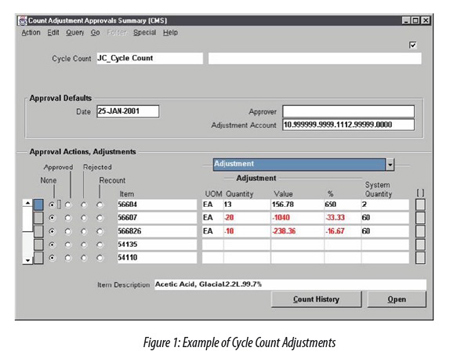Expand the Adjustment dropdown arrow
This screenshot has width=450, height=362.
pyautogui.click(x=390, y=164)
